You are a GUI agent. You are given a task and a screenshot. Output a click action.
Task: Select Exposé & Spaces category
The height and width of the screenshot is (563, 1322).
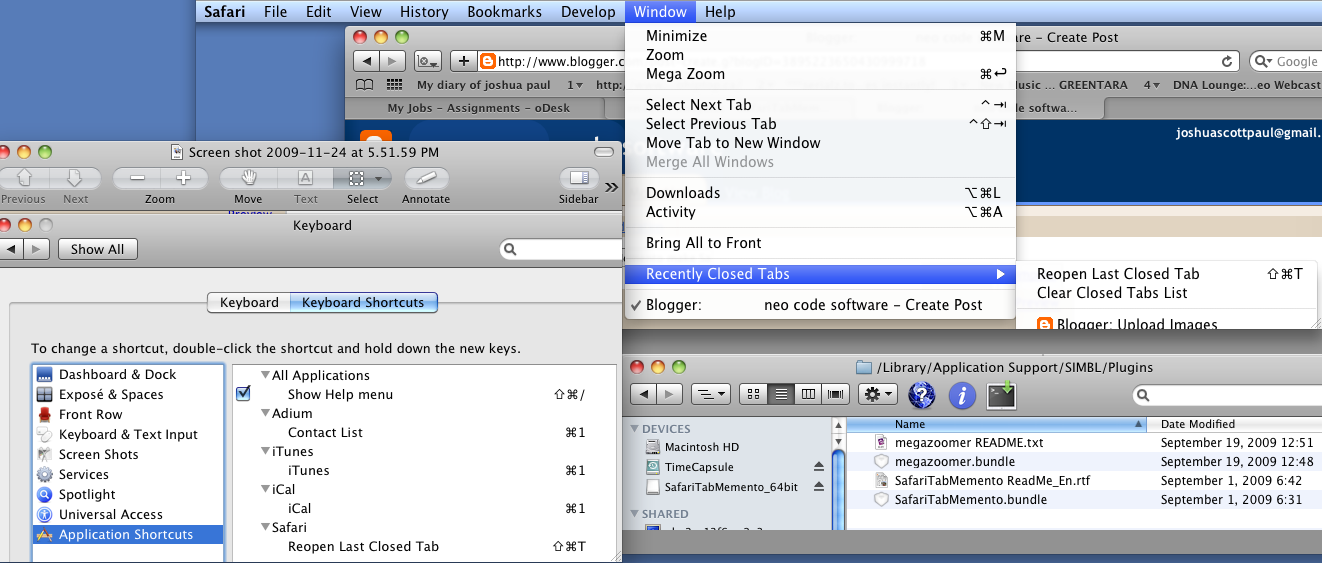(x=127, y=395)
